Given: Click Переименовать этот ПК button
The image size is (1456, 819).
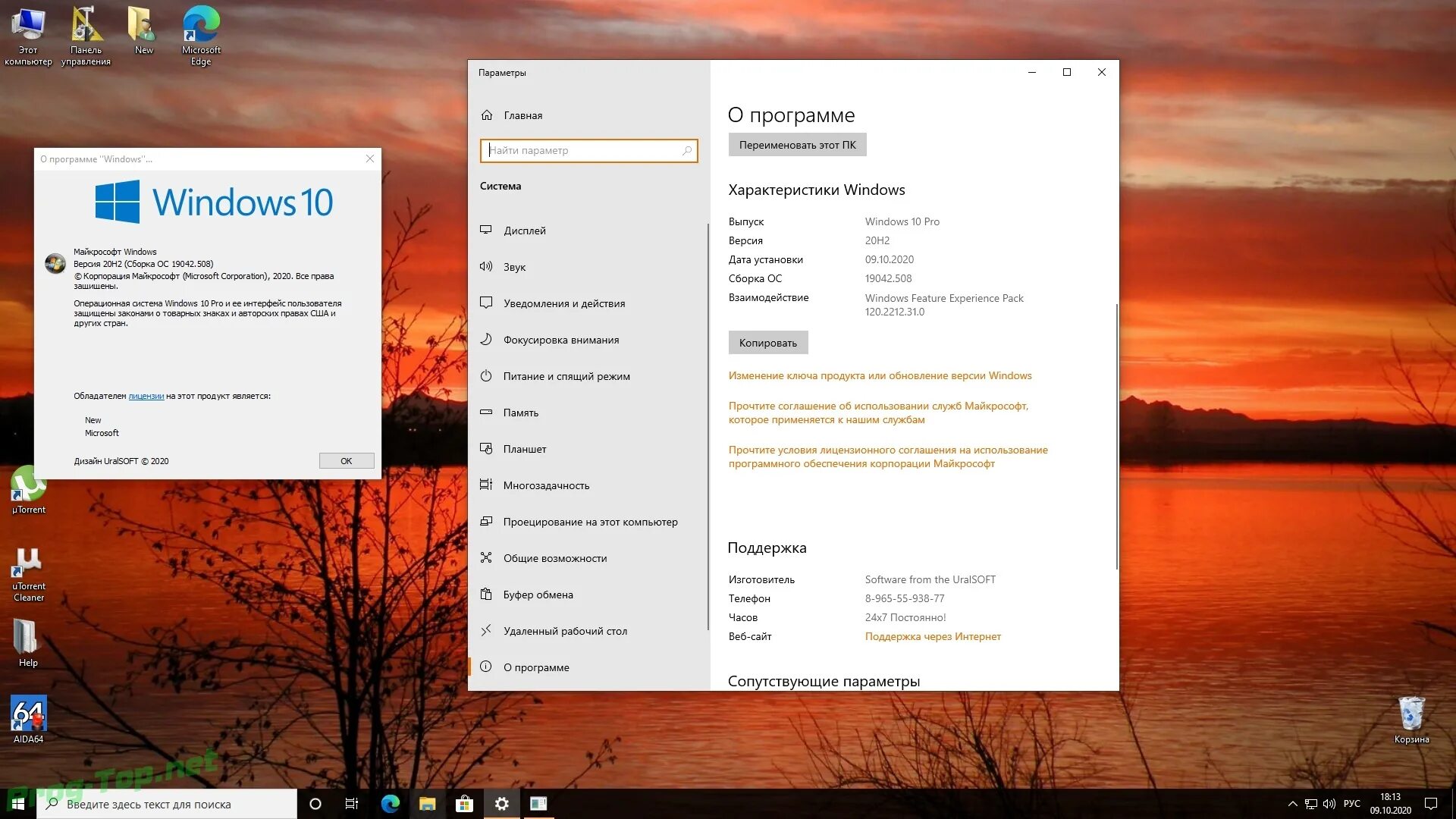Looking at the screenshot, I should pyautogui.click(x=797, y=145).
